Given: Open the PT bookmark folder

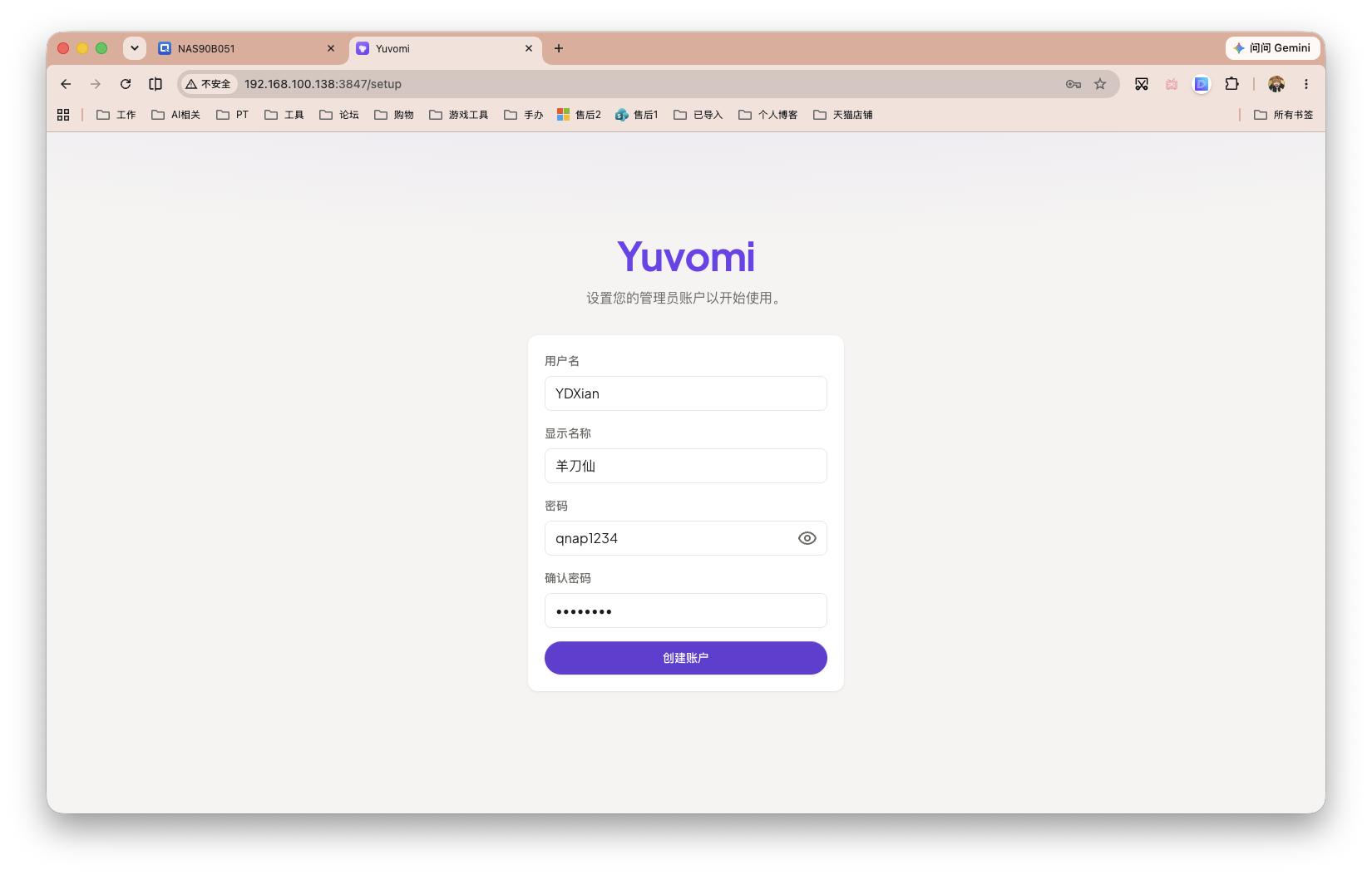Looking at the screenshot, I should pyautogui.click(x=233, y=115).
